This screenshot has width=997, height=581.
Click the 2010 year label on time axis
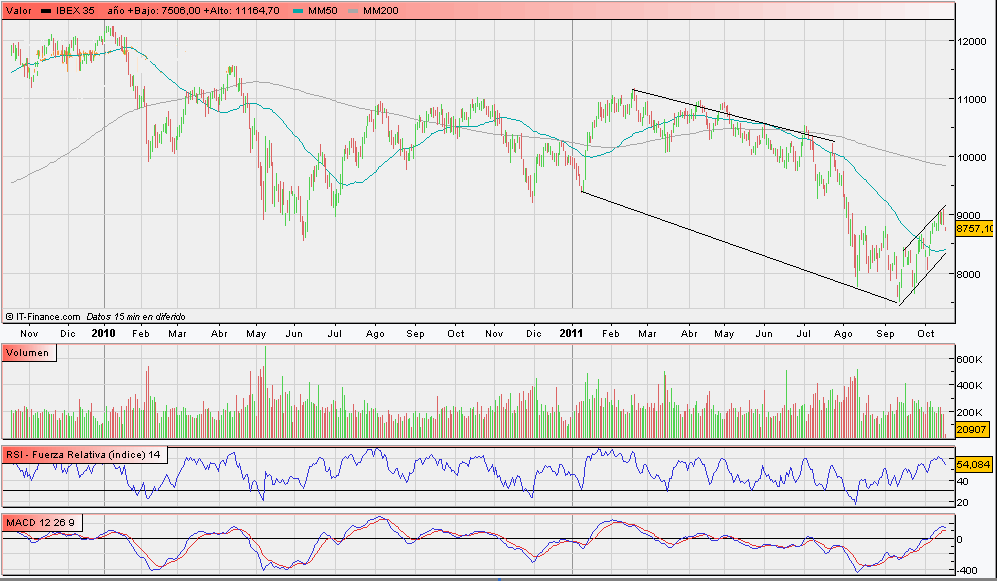coord(104,333)
